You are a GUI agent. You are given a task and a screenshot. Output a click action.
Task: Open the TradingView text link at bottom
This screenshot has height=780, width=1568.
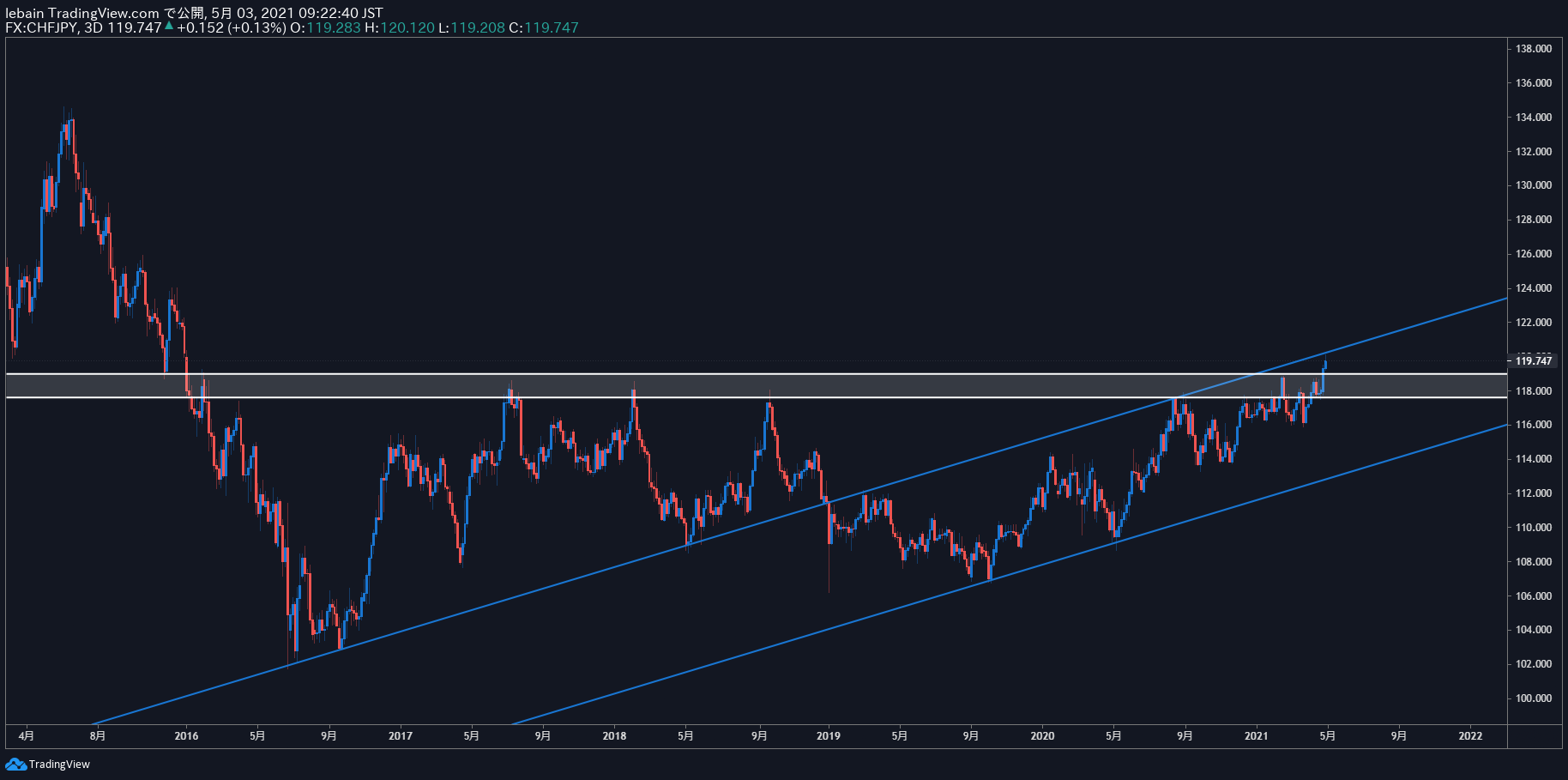59,764
